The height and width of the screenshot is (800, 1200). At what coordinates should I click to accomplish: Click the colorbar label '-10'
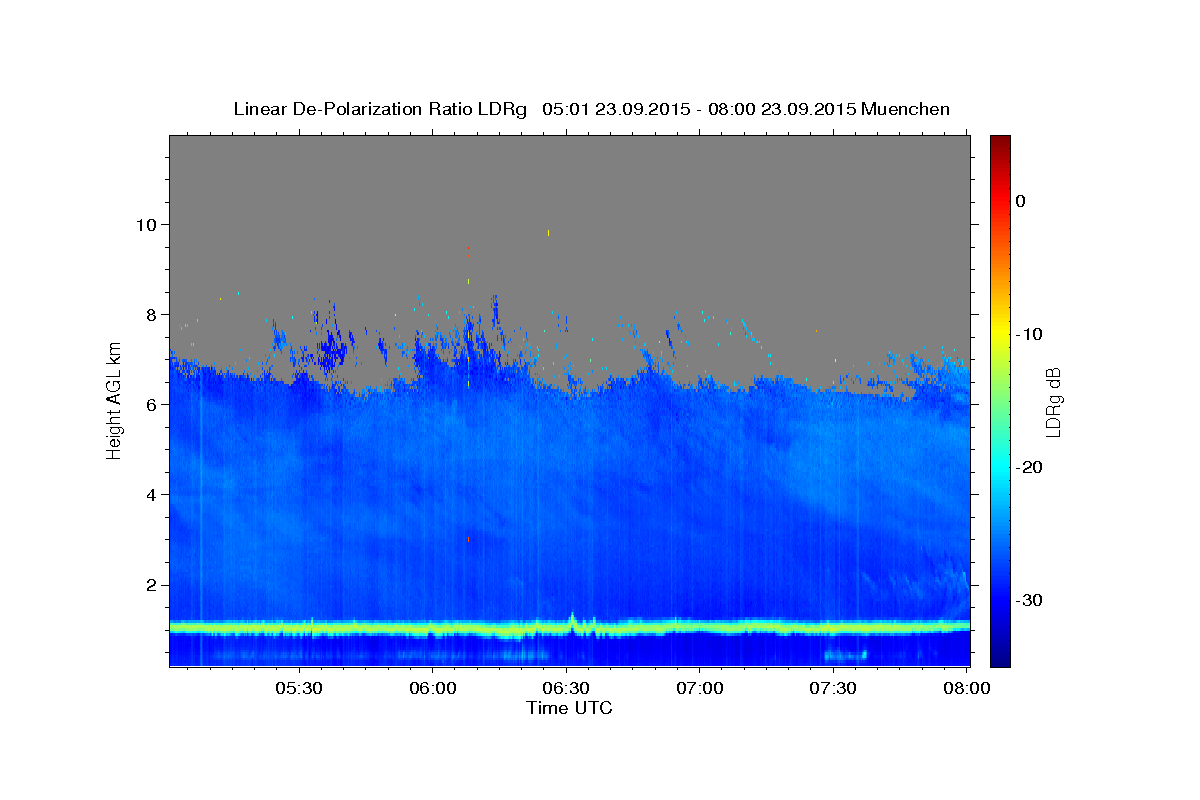[1029, 334]
